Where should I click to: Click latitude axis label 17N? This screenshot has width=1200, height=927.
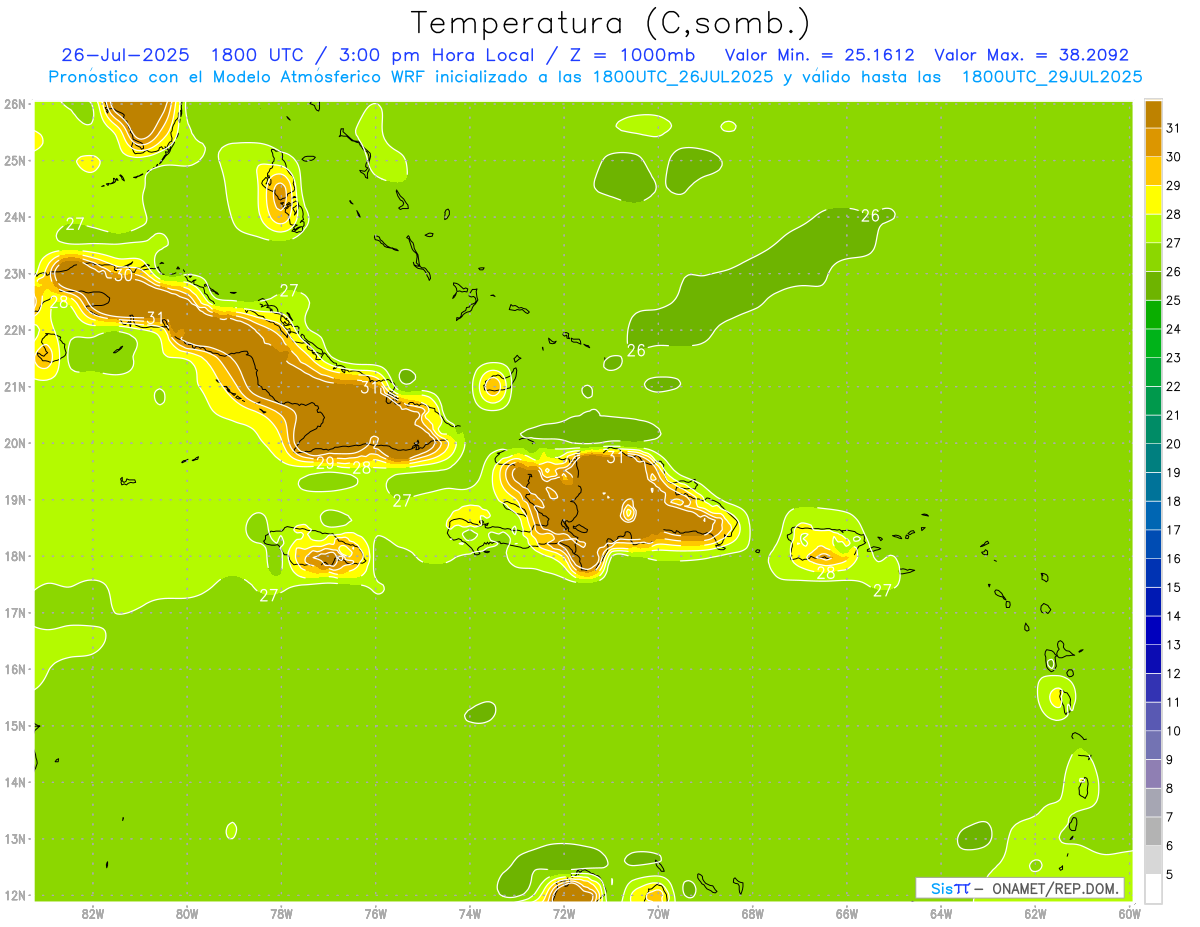click(15, 612)
